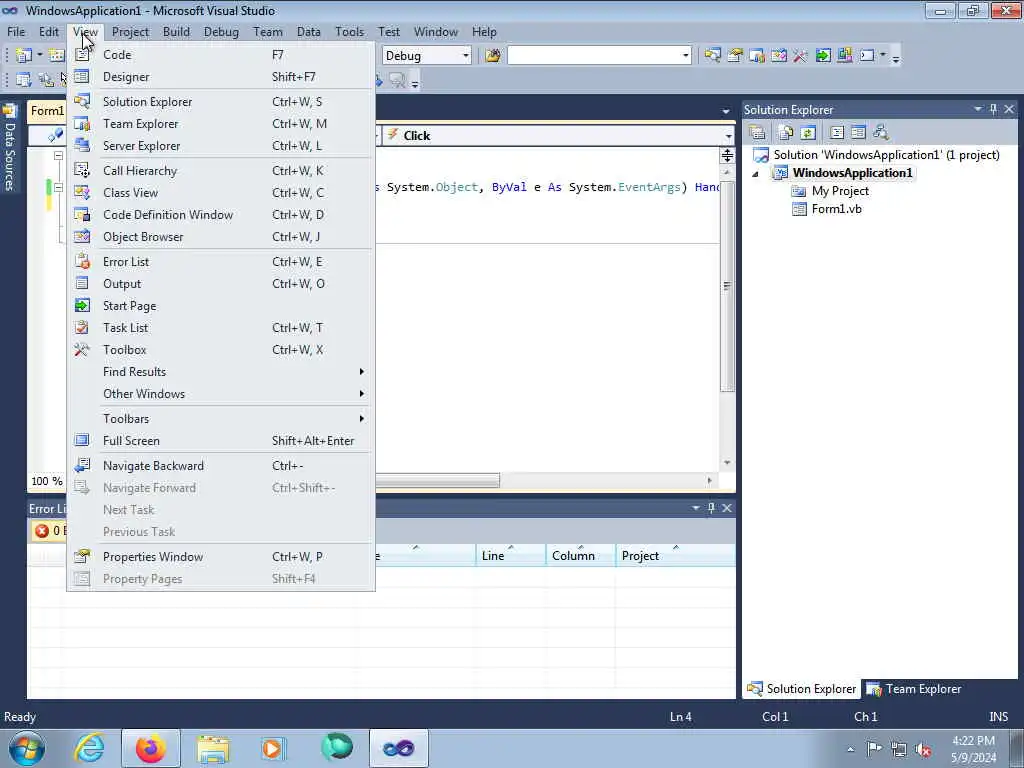Open the Debug configuration dropdown
Viewport: 1024px width, 768px height.
tap(466, 56)
